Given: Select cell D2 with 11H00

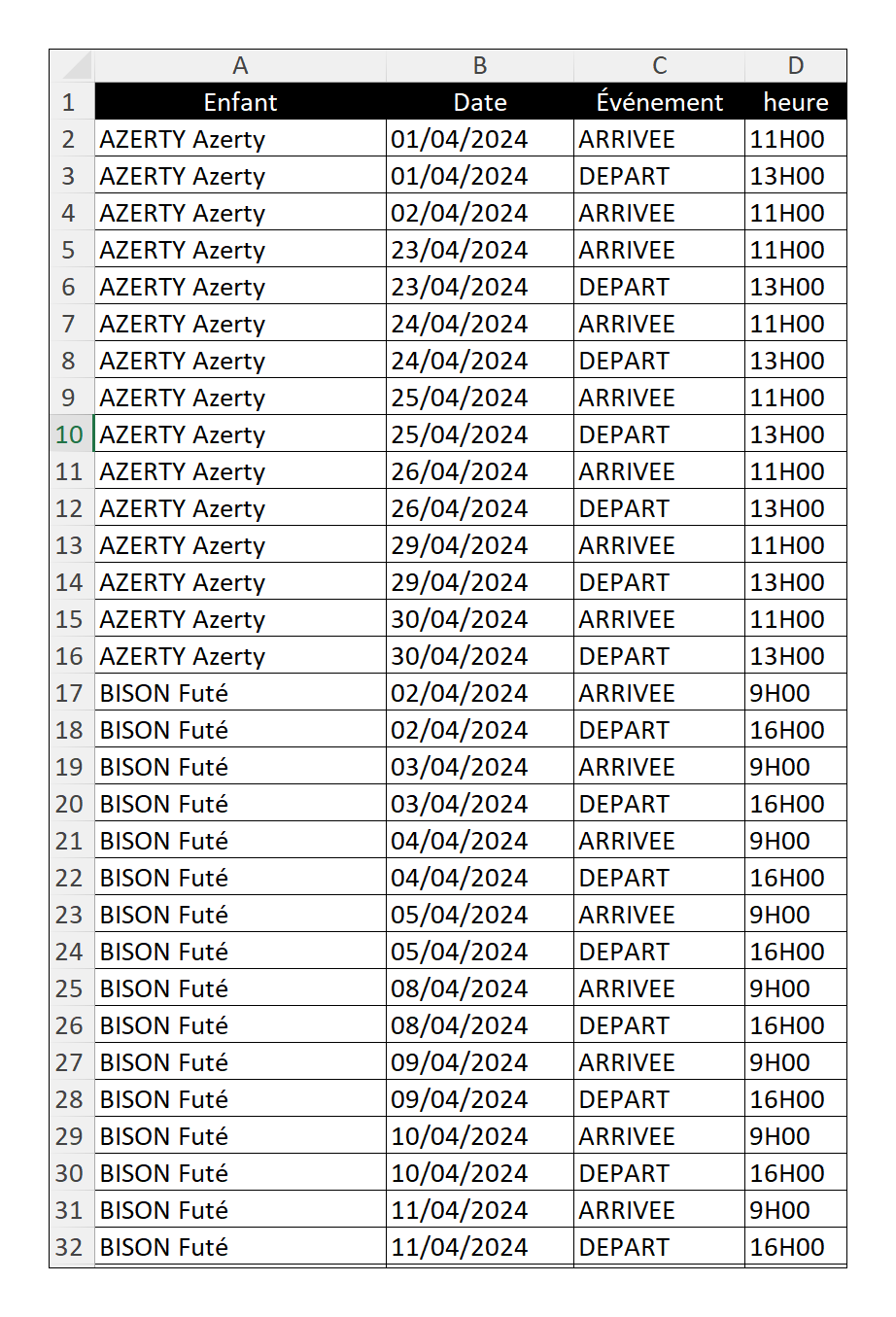Looking at the screenshot, I should (796, 139).
